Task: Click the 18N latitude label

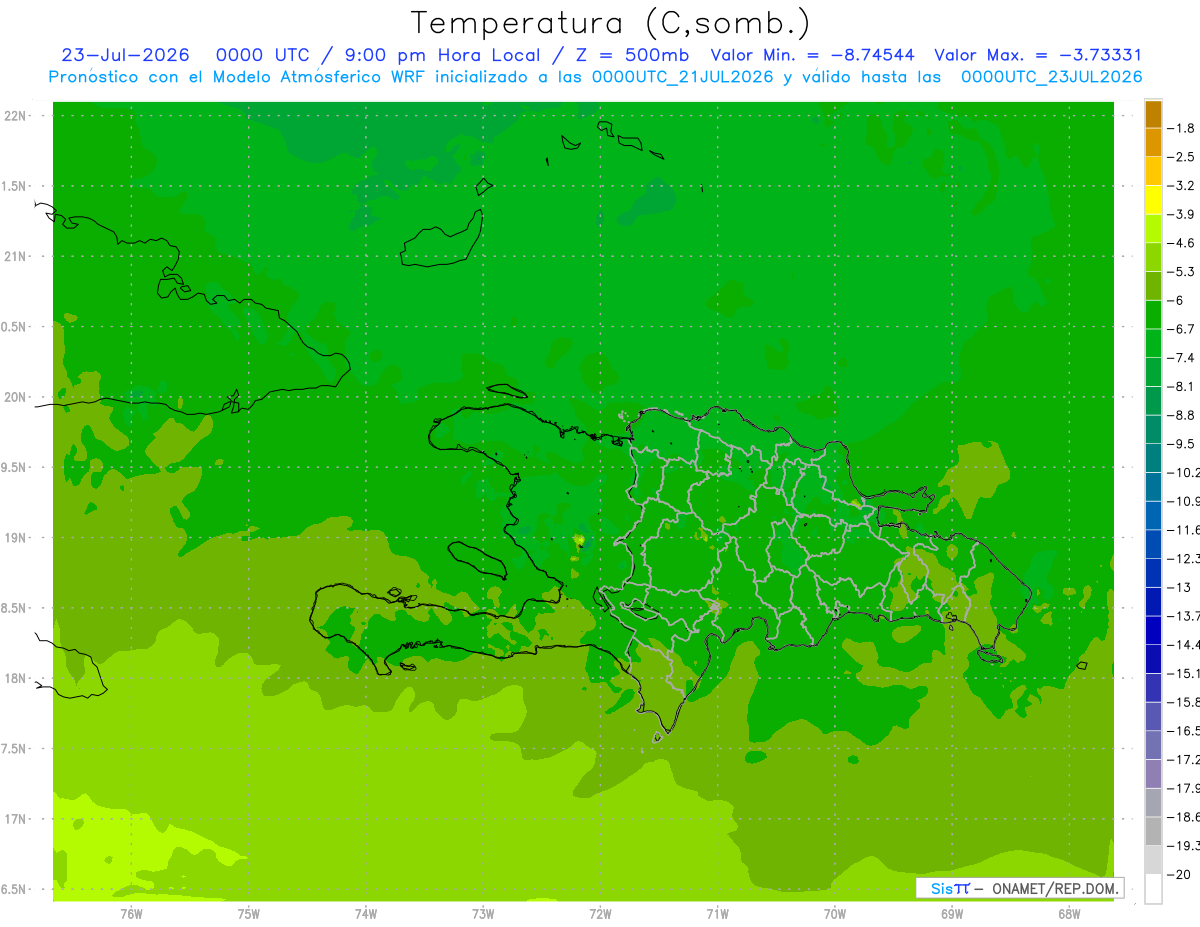Action: coord(17,678)
